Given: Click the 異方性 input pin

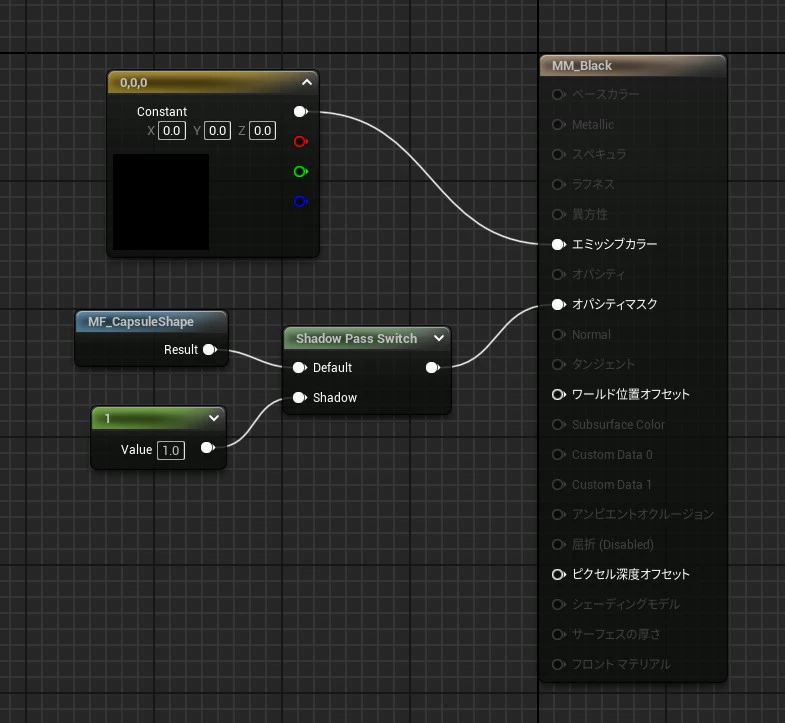Looking at the screenshot, I should coord(558,214).
